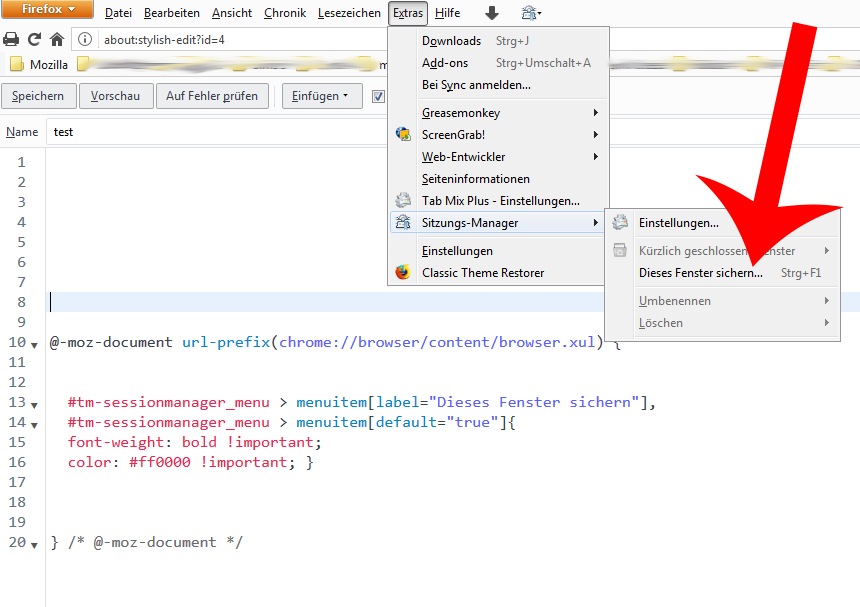Collapse the code fold at line 10
860x607 pixels.
point(35,344)
